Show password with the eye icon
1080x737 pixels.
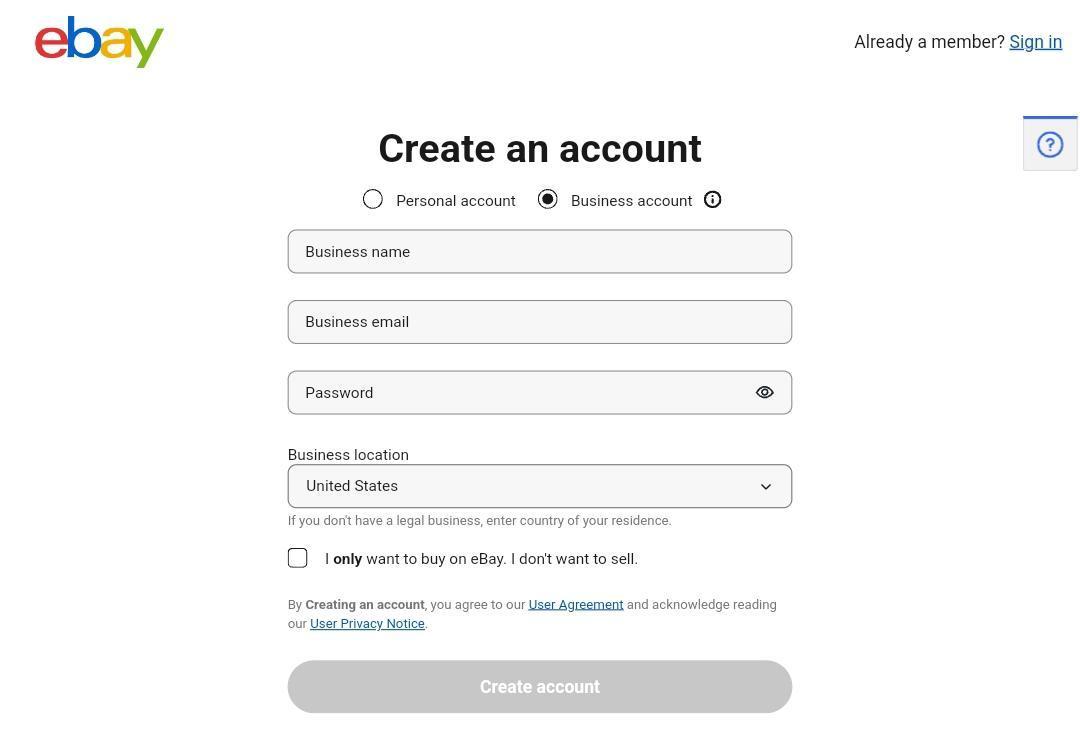tap(765, 393)
